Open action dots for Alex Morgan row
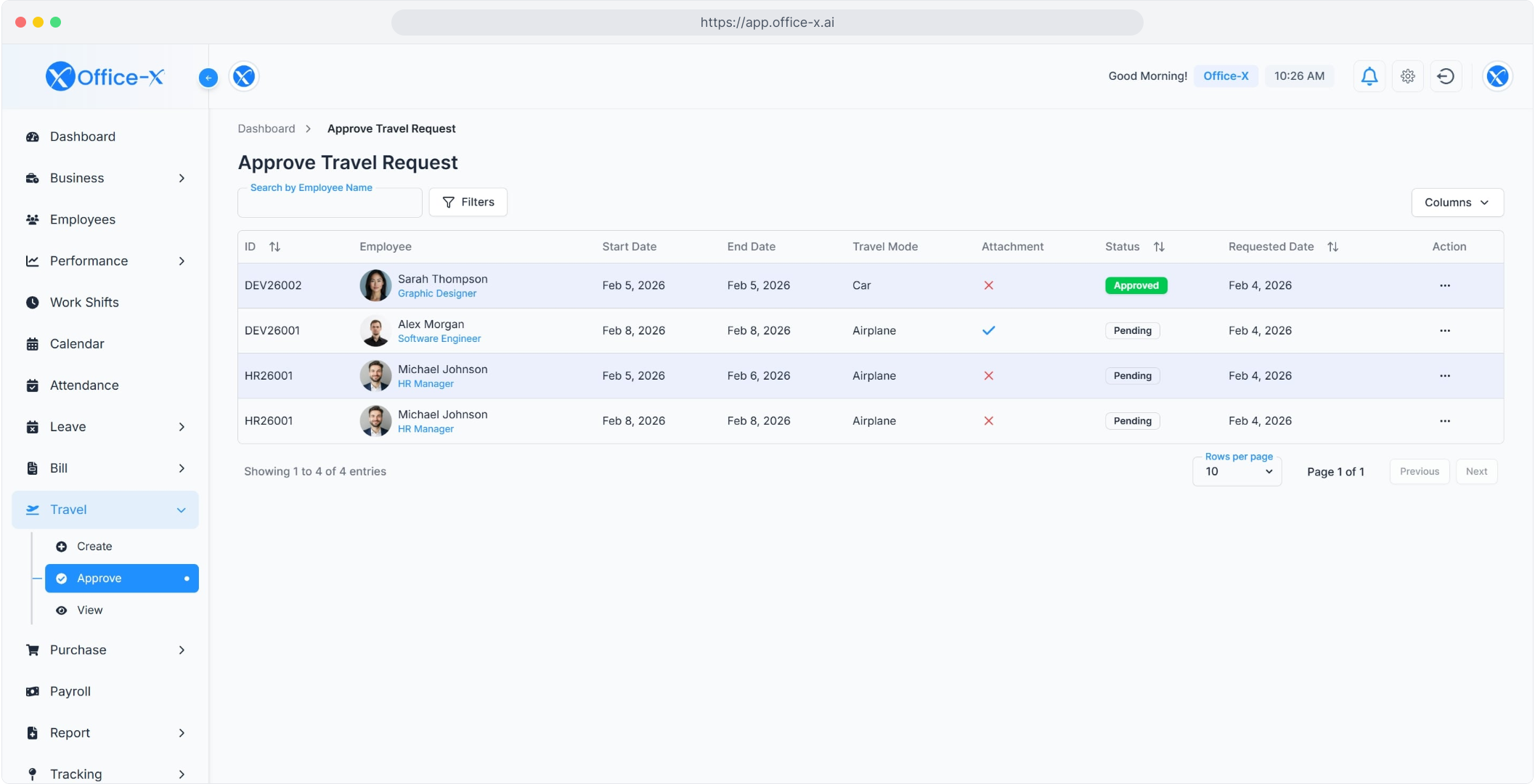Viewport: 1535px width, 784px height. pos(1444,330)
